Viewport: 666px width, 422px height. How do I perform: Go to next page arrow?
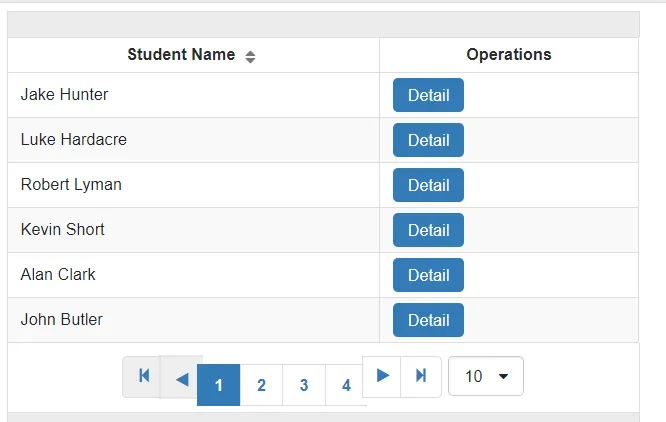[x=382, y=376]
